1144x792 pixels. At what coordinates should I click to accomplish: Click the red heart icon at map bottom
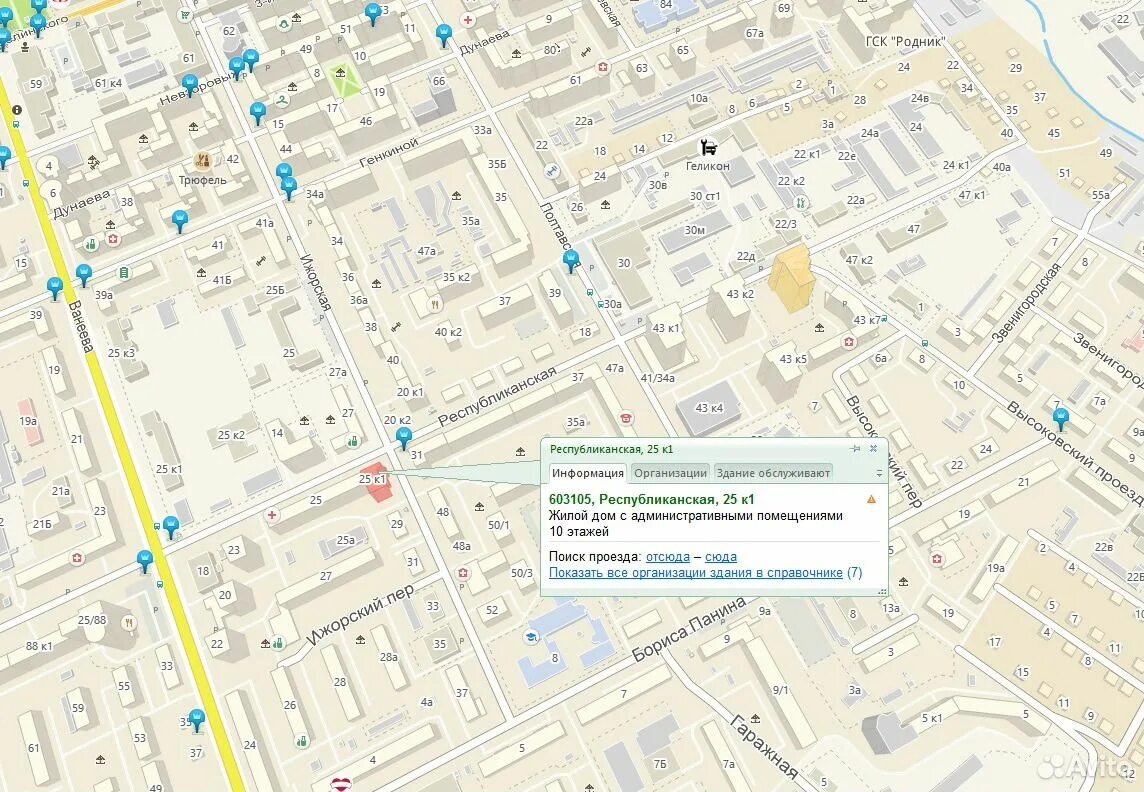[341, 784]
